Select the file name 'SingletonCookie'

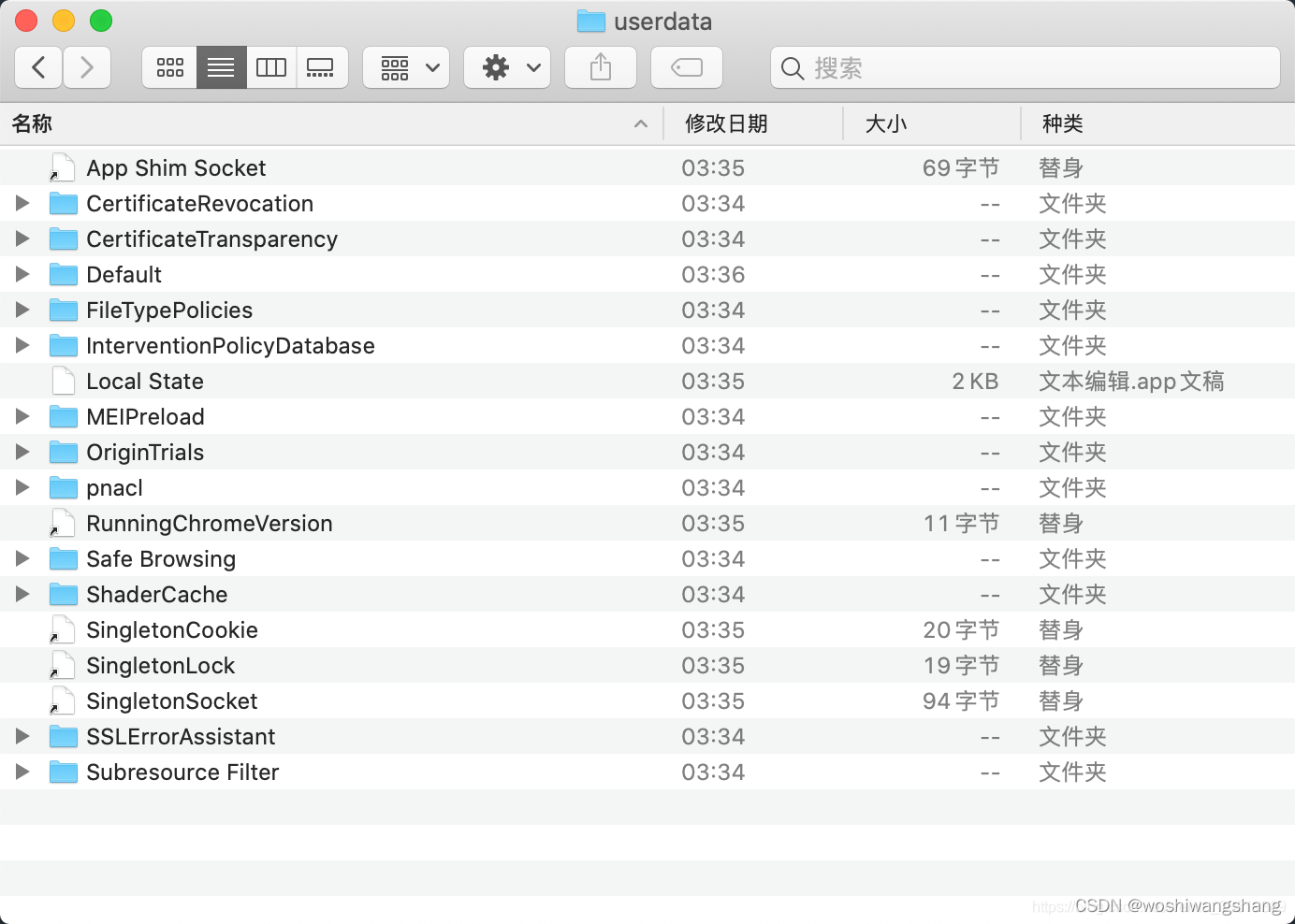pyautogui.click(x=172, y=630)
